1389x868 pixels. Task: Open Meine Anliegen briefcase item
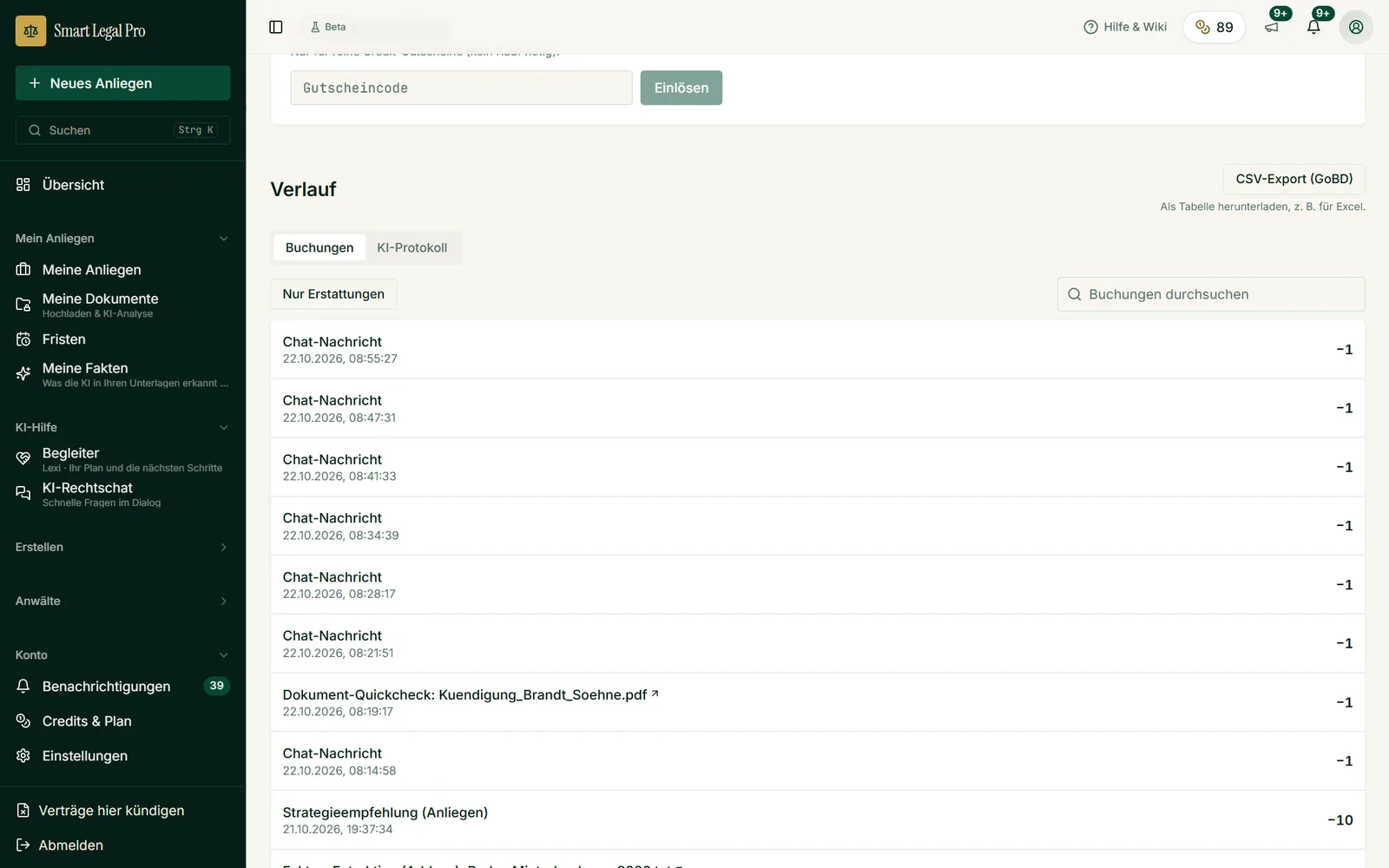122,270
